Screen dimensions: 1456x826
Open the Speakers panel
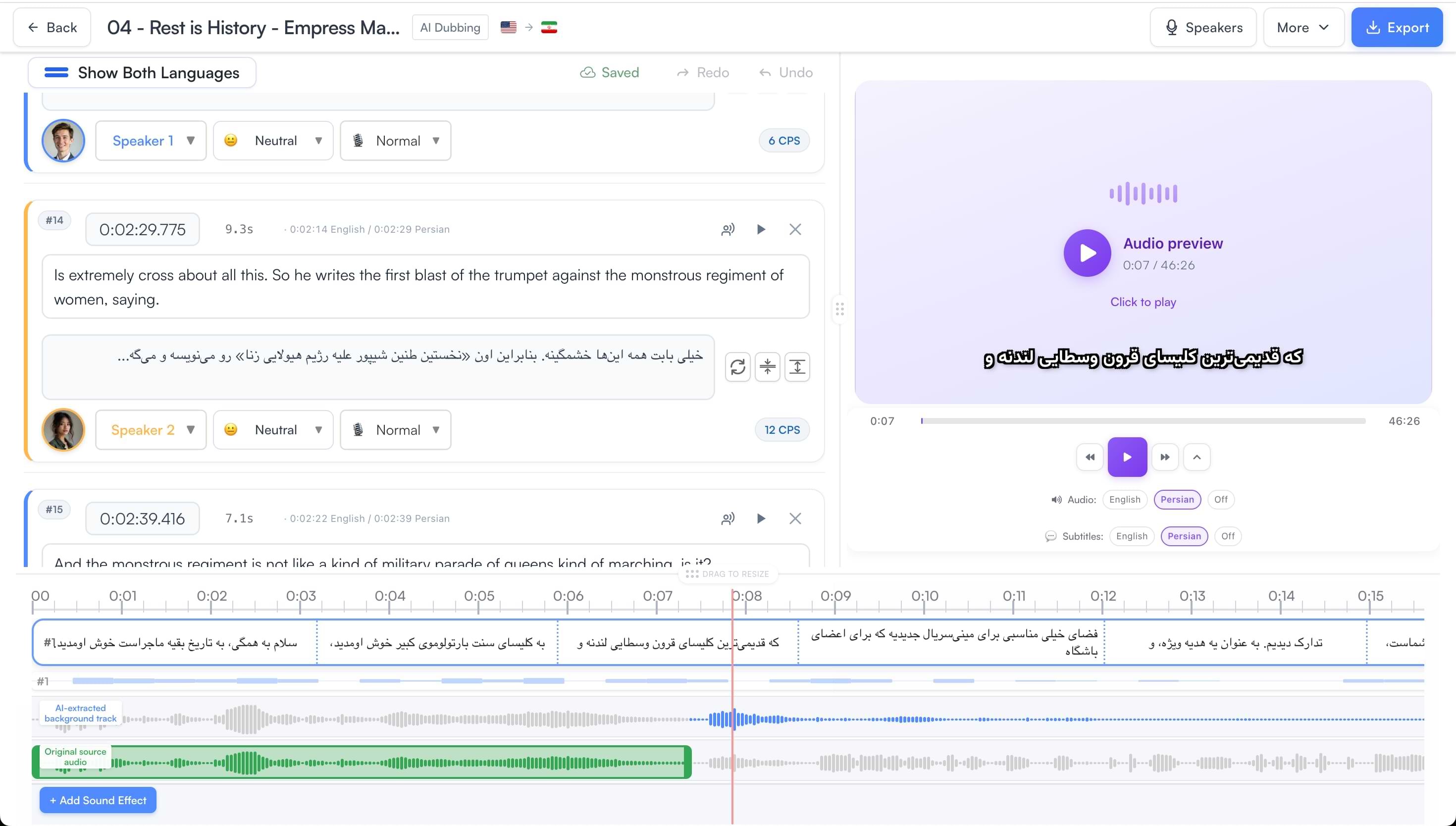[x=1203, y=27]
